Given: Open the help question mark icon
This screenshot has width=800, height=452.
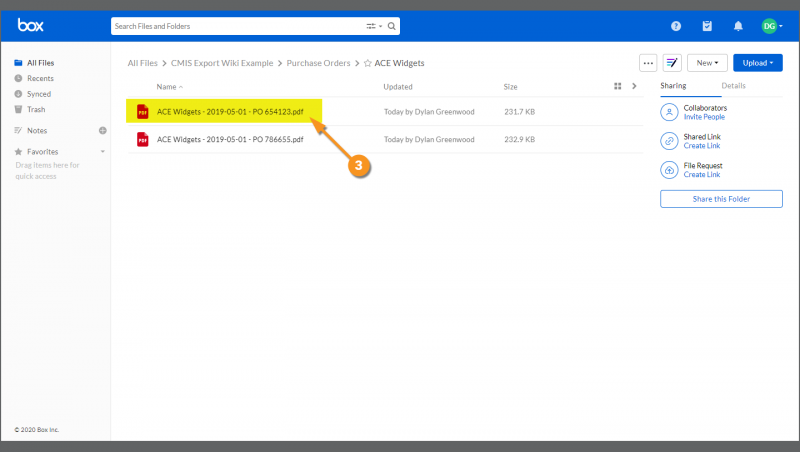Looking at the screenshot, I should 676,26.
